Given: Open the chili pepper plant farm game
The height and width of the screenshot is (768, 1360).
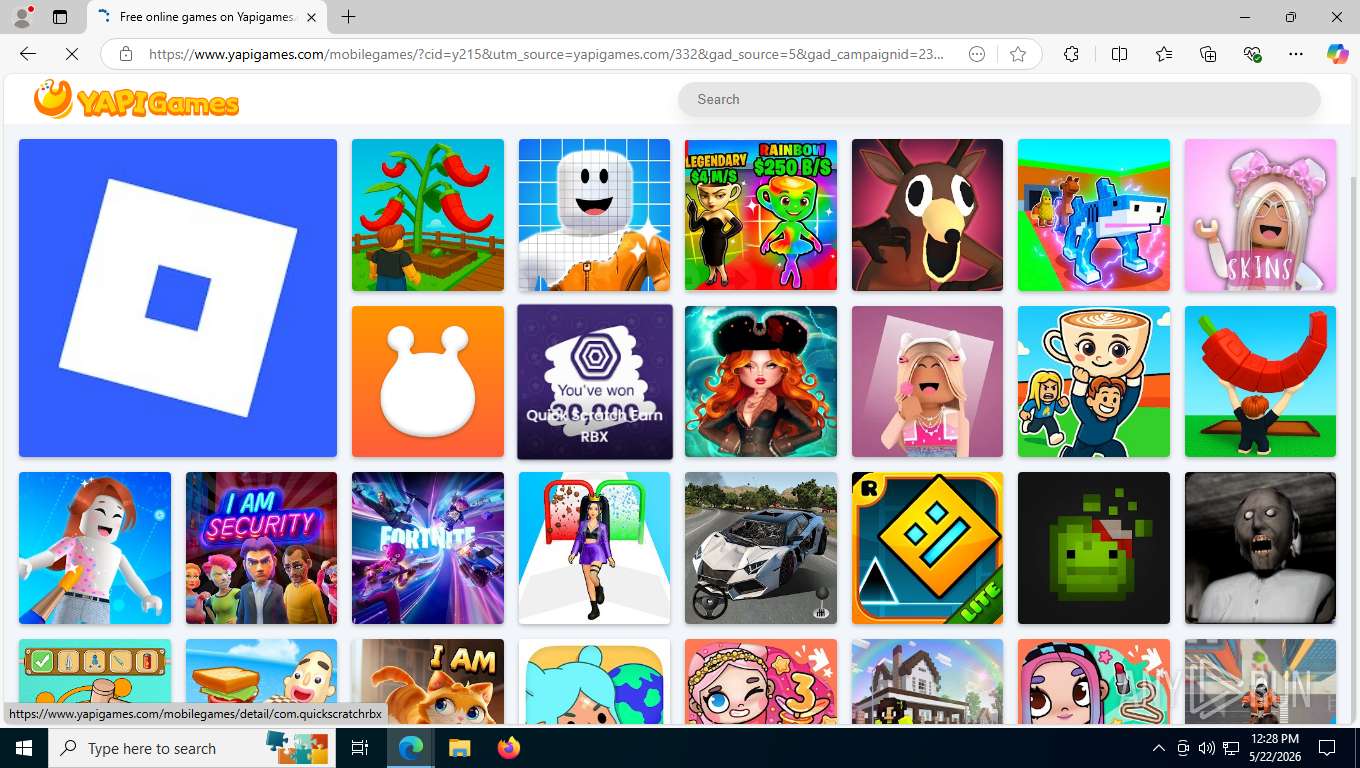Looking at the screenshot, I should pos(428,215).
